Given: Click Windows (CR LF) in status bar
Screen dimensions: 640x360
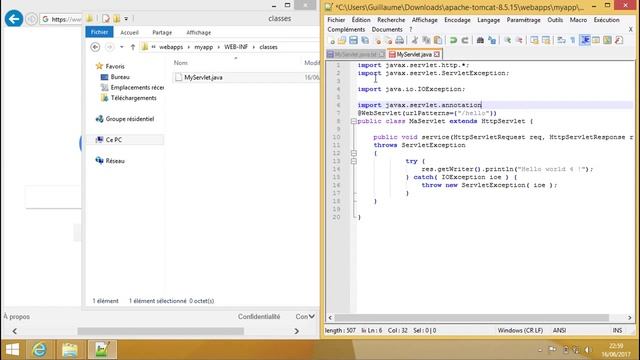Looking at the screenshot, I should pos(520,330).
